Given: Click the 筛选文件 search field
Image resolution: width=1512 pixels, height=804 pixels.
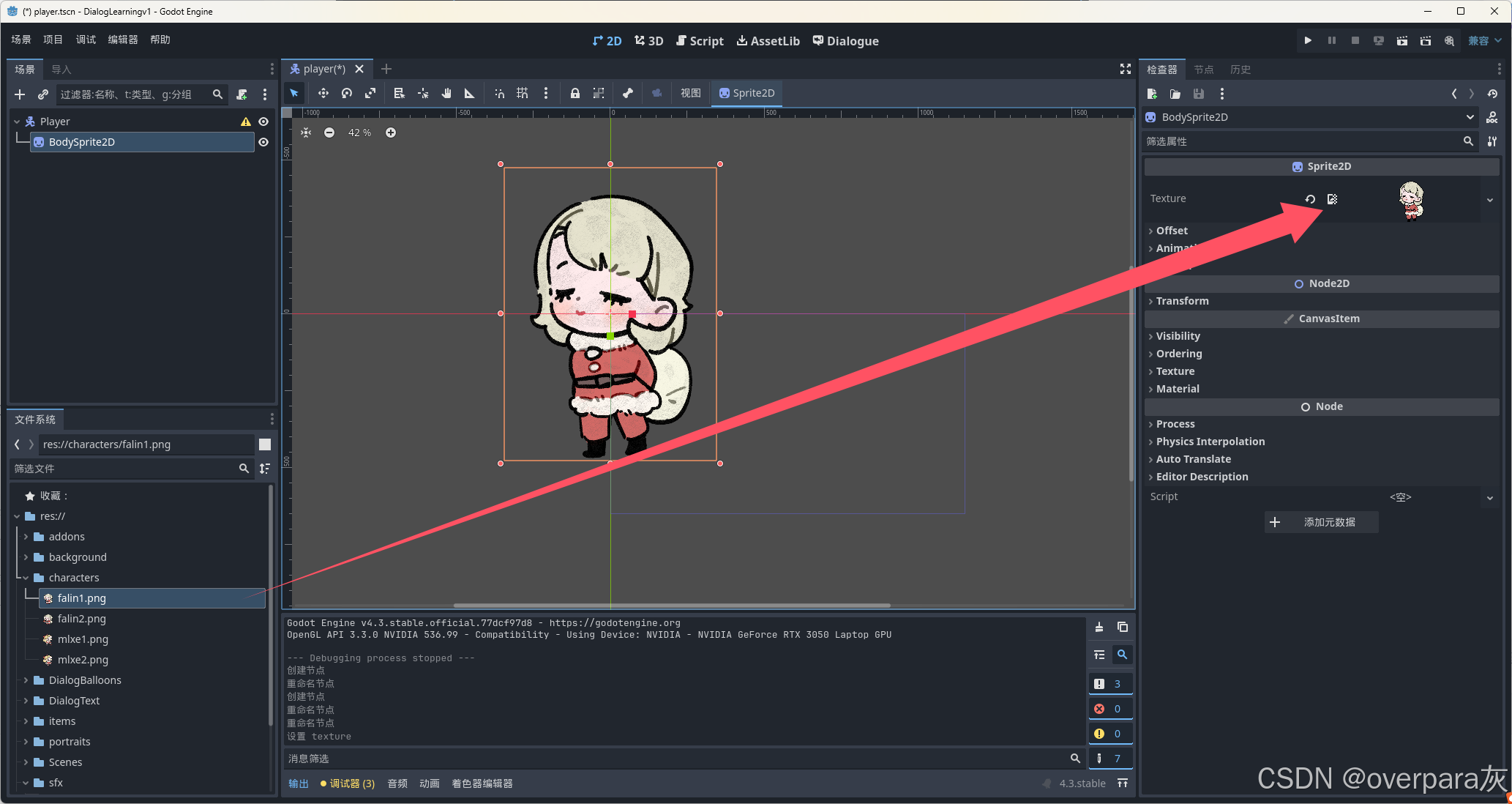Looking at the screenshot, I should tap(132, 469).
